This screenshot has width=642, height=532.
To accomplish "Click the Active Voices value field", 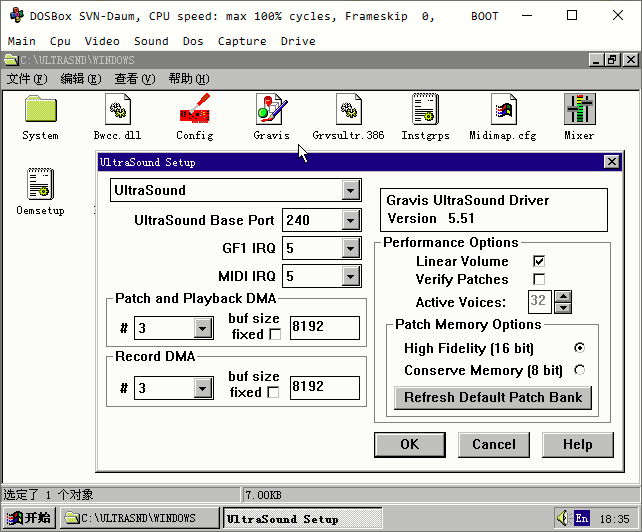I will pyautogui.click(x=539, y=302).
